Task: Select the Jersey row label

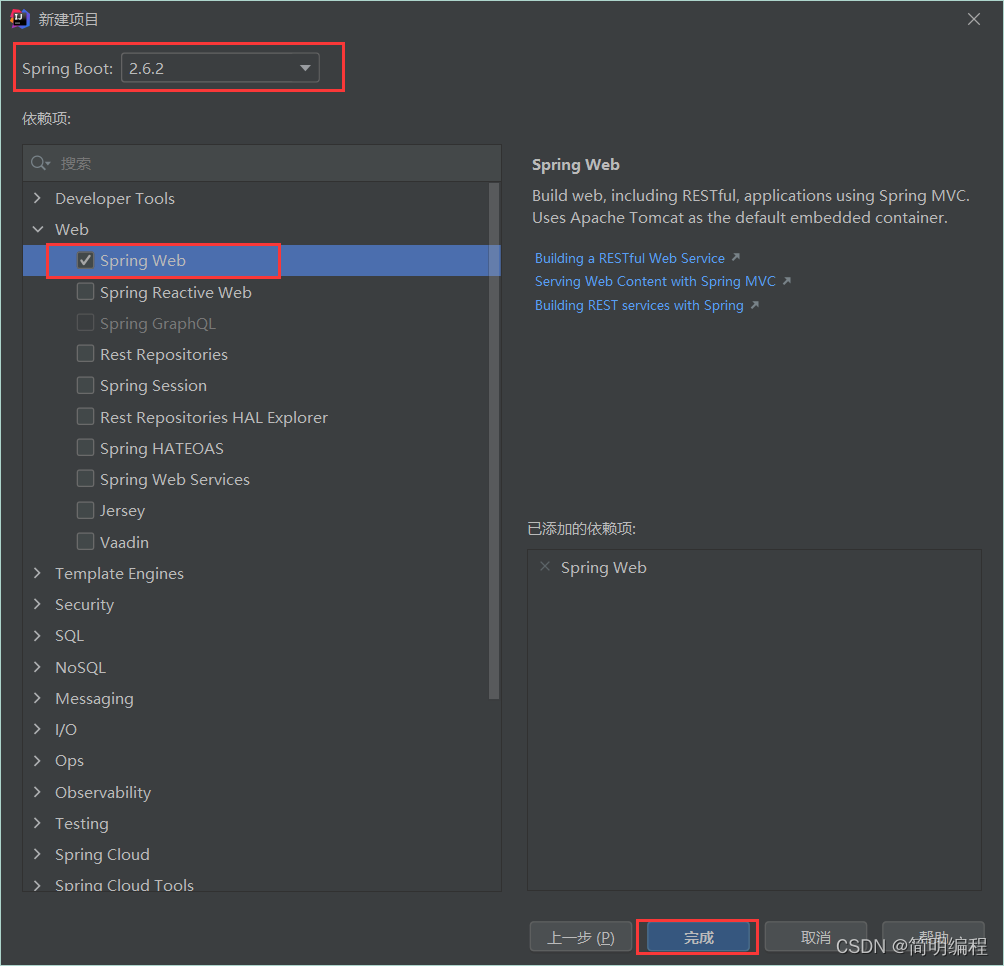Action: click(122, 510)
